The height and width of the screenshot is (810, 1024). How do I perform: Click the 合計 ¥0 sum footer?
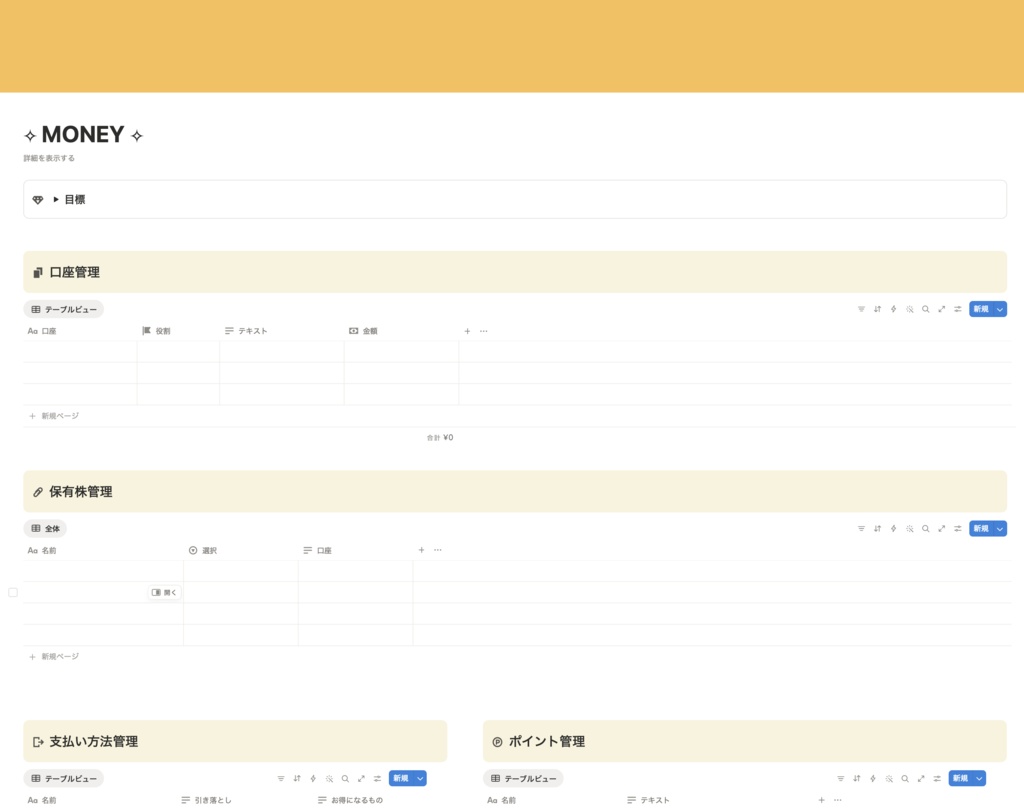coord(440,438)
